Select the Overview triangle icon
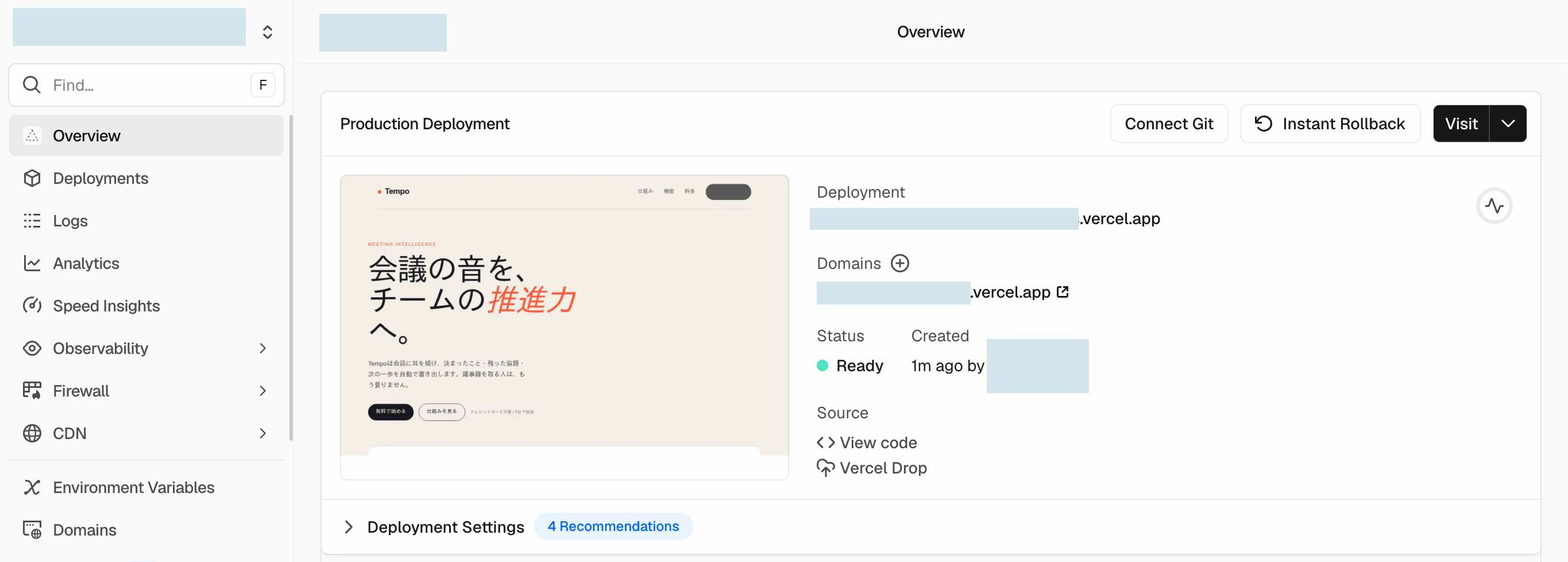This screenshot has width=1568, height=562. (x=32, y=135)
